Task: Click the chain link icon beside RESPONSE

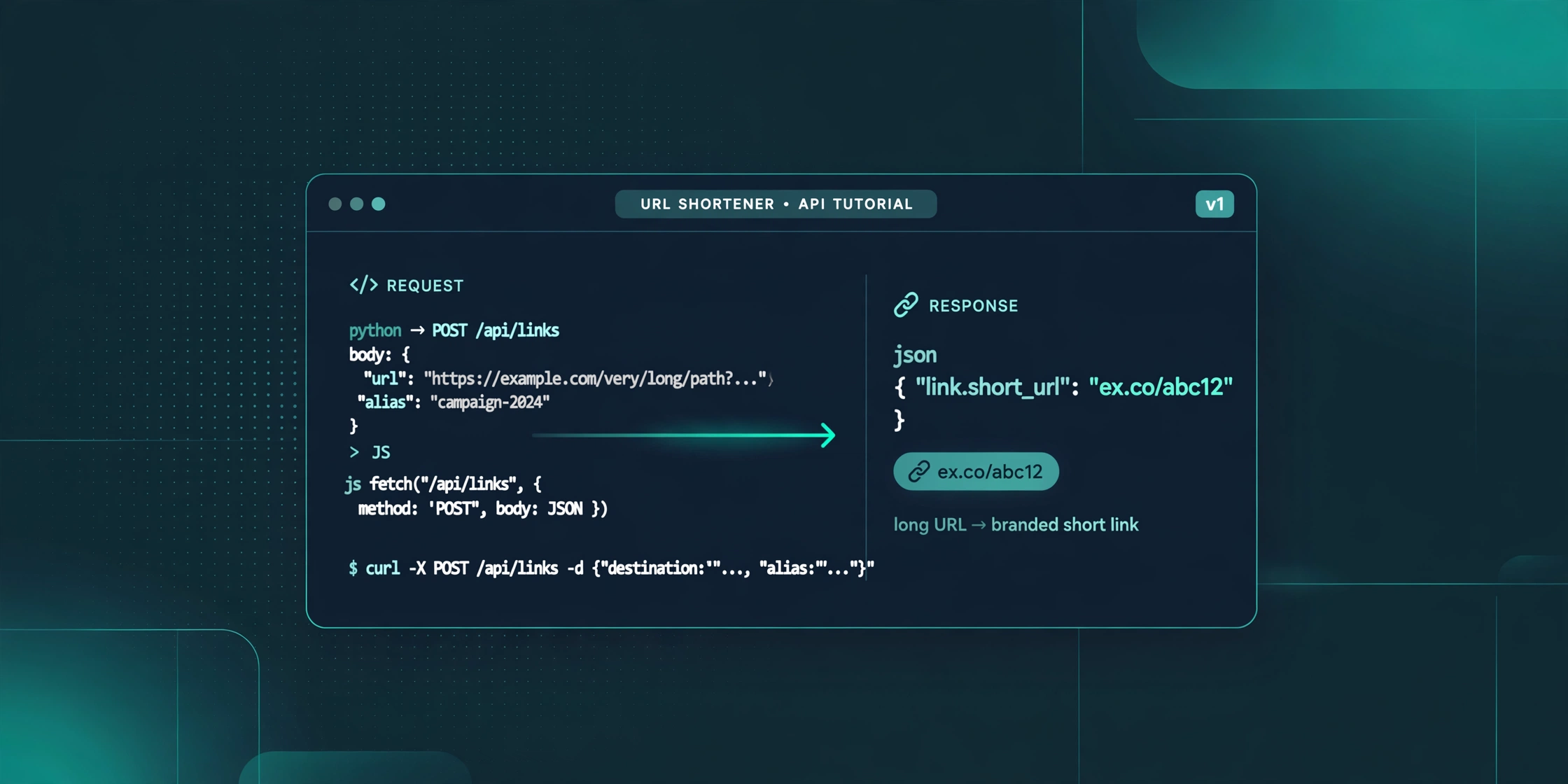Action: (906, 304)
